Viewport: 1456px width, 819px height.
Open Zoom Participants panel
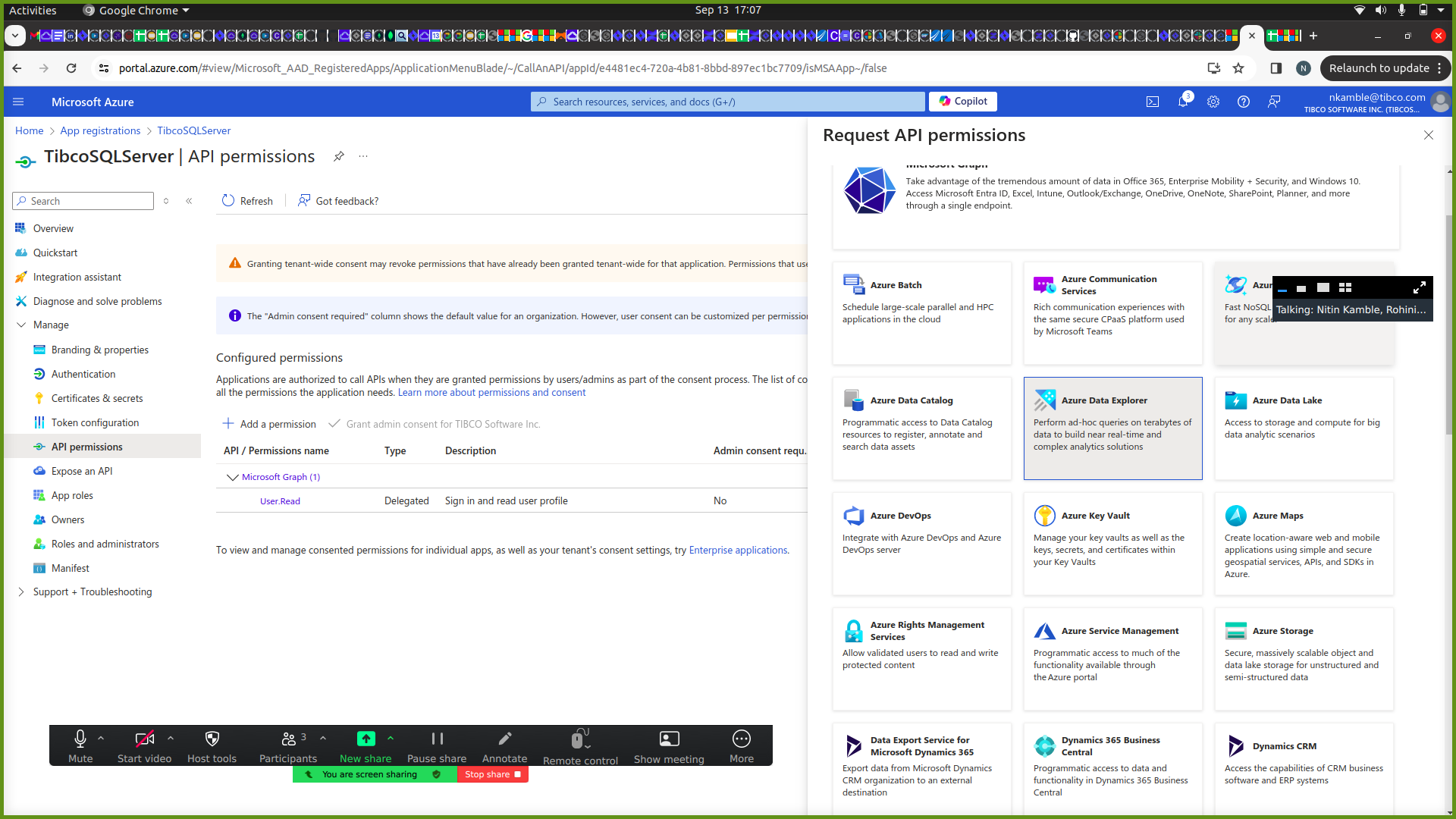288,746
